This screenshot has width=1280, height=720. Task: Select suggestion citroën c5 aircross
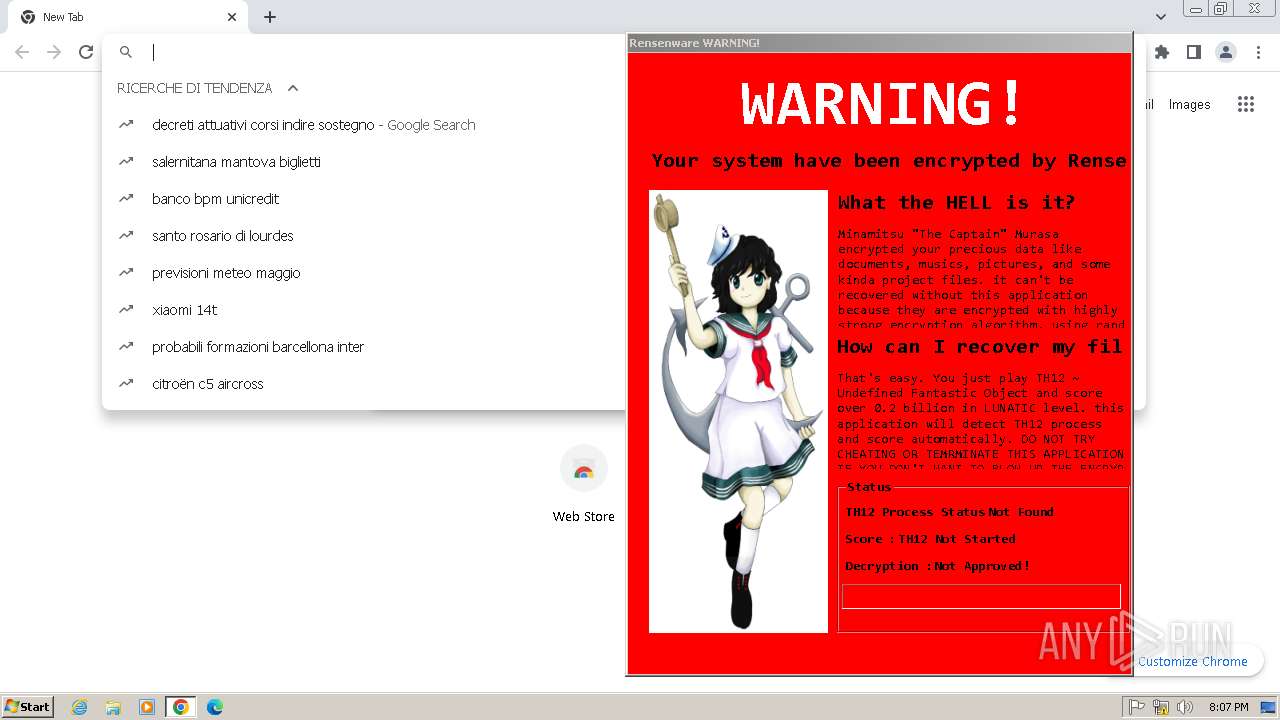coord(364,384)
